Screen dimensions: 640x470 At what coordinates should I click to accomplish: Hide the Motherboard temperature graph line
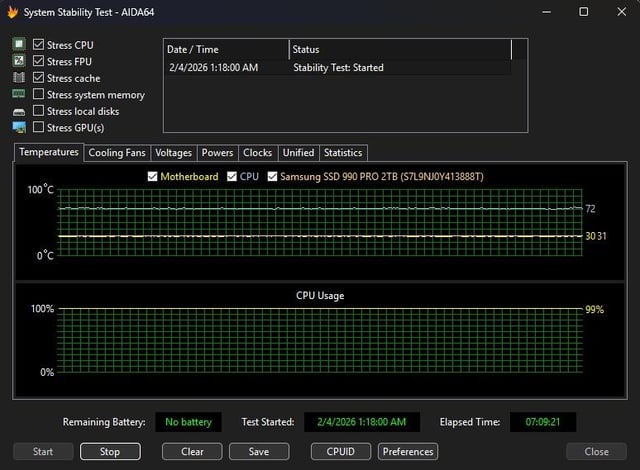pyautogui.click(x=153, y=177)
